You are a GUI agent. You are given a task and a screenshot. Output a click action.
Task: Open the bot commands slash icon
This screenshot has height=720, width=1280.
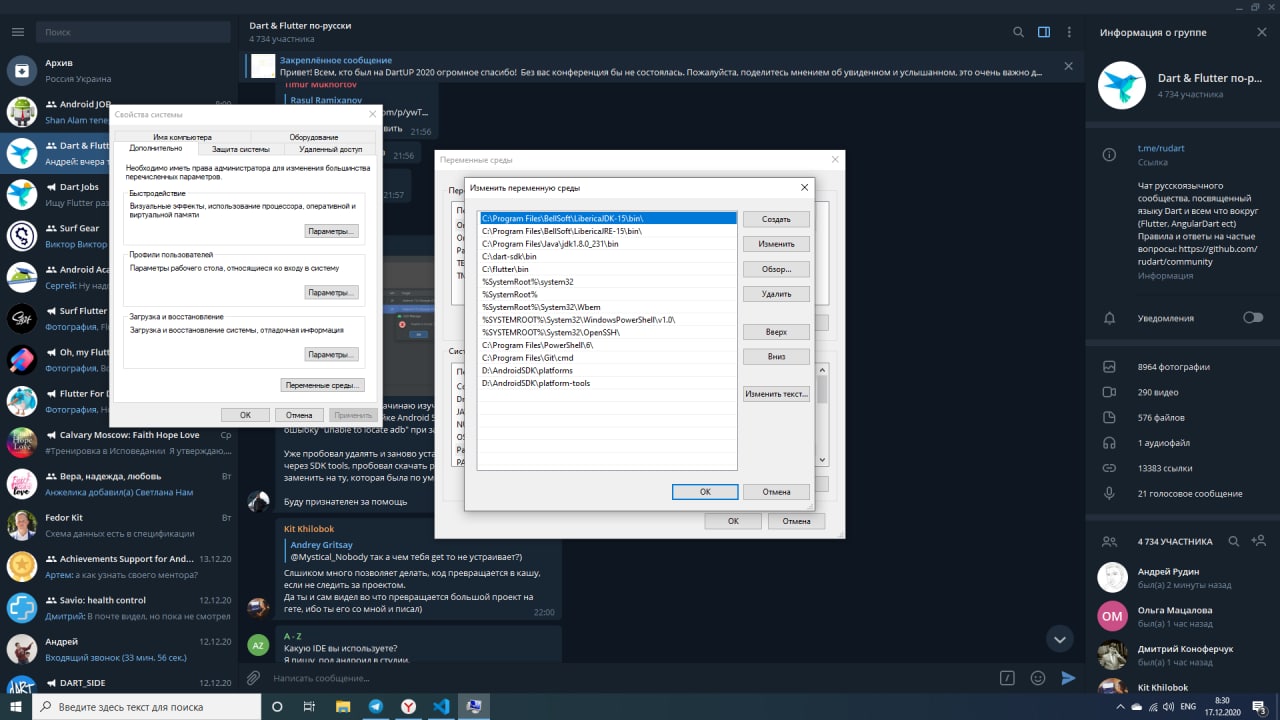tap(1008, 678)
